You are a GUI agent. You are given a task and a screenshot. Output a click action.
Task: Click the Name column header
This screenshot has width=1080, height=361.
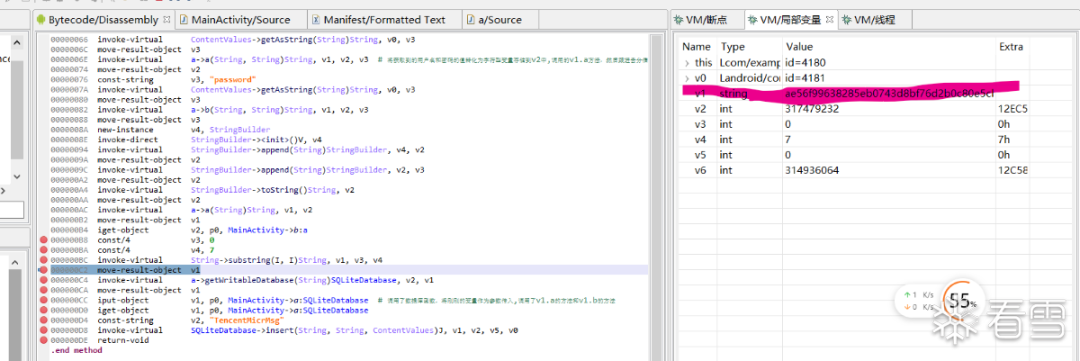696,47
